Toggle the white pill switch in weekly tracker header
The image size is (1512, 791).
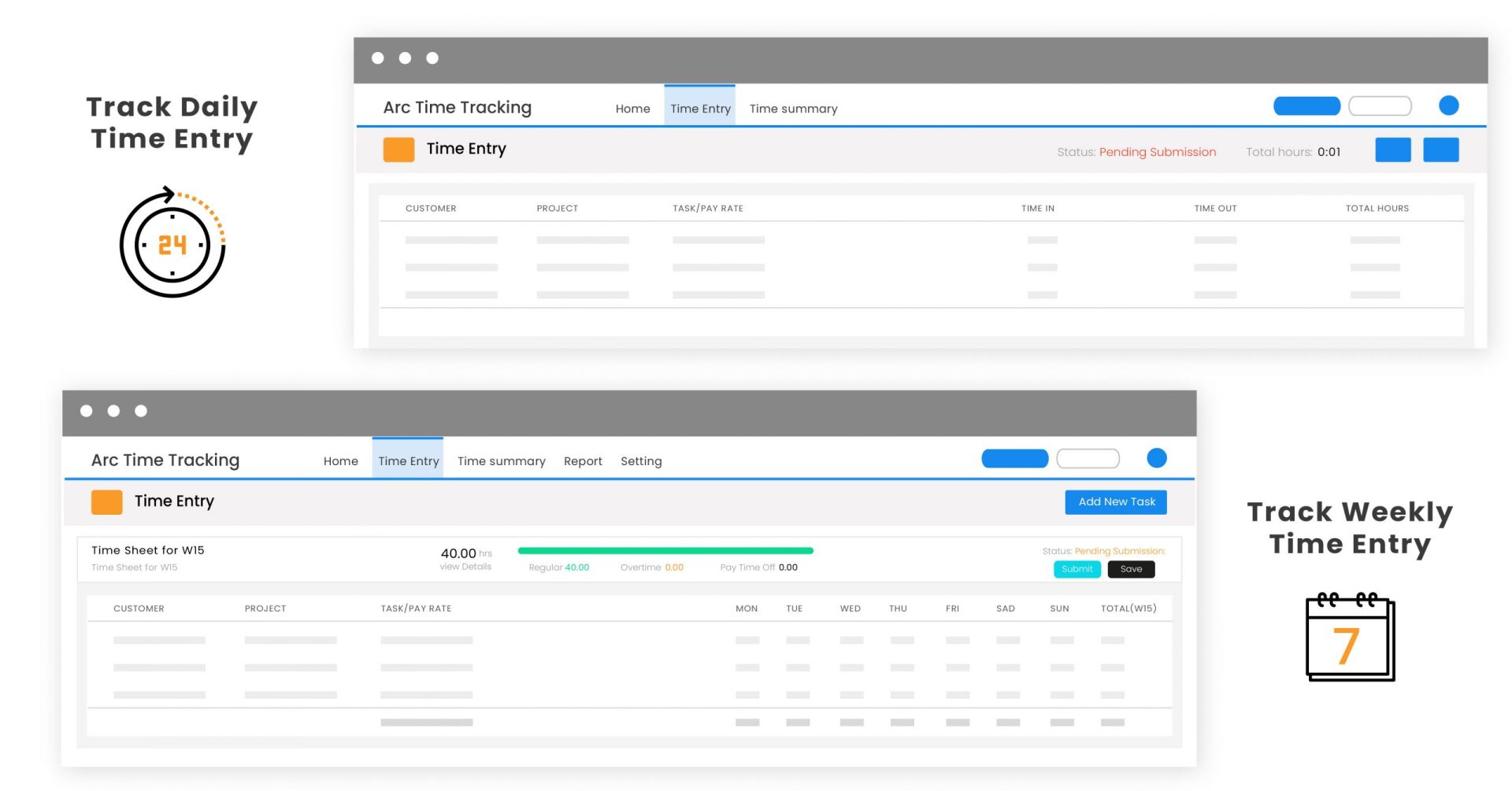pyautogui.click(x=1088, y=458)
